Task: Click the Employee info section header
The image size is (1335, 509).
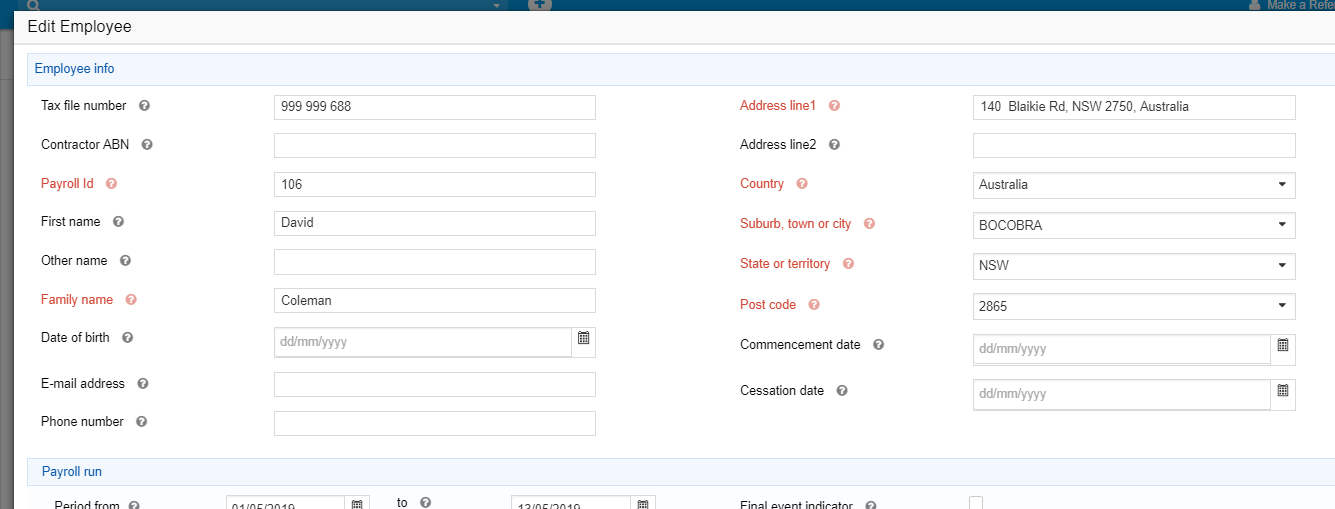Action: click(x=75, y=69)
